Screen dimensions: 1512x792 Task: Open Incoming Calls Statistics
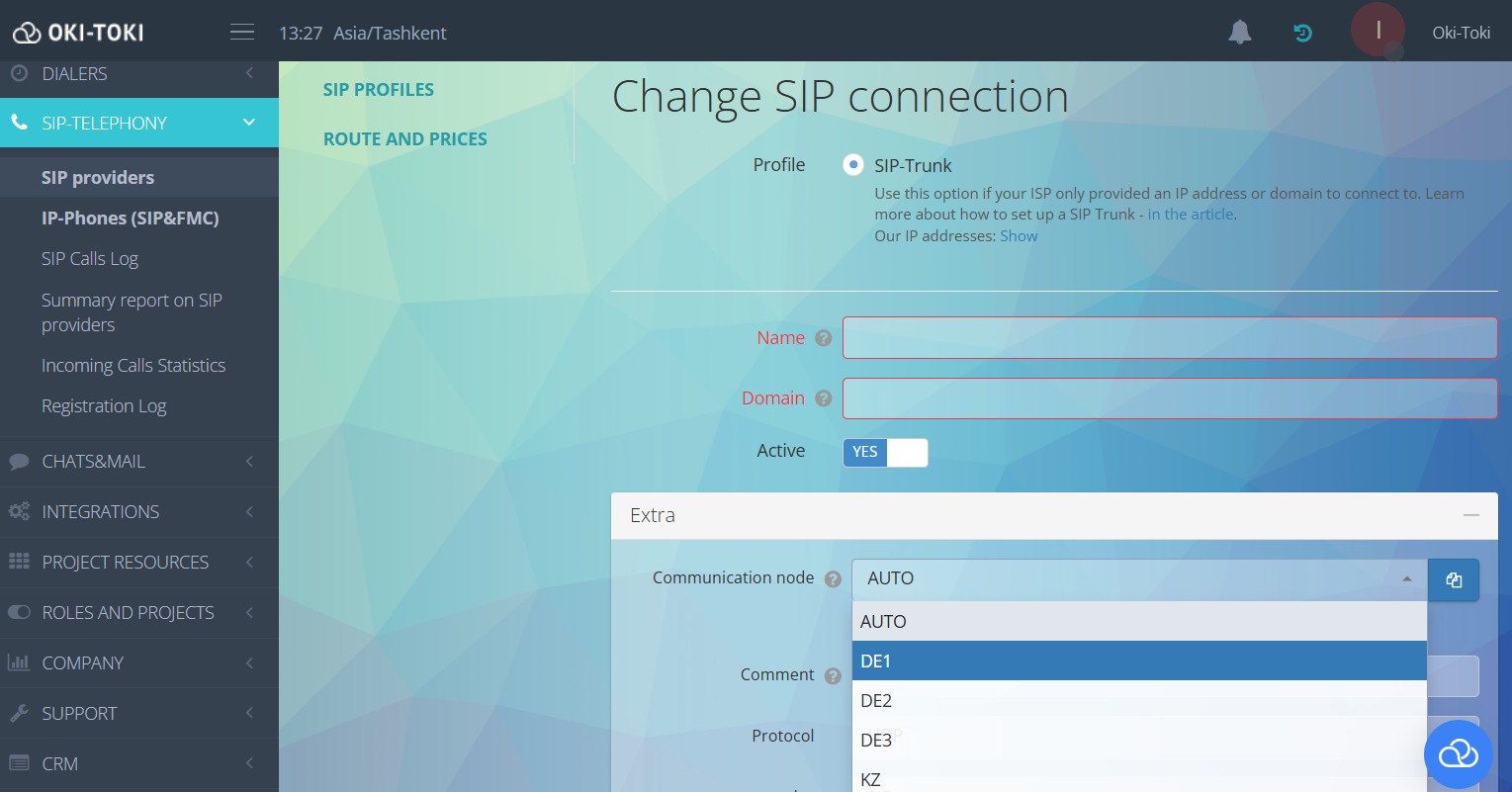(x=133, y=366)
